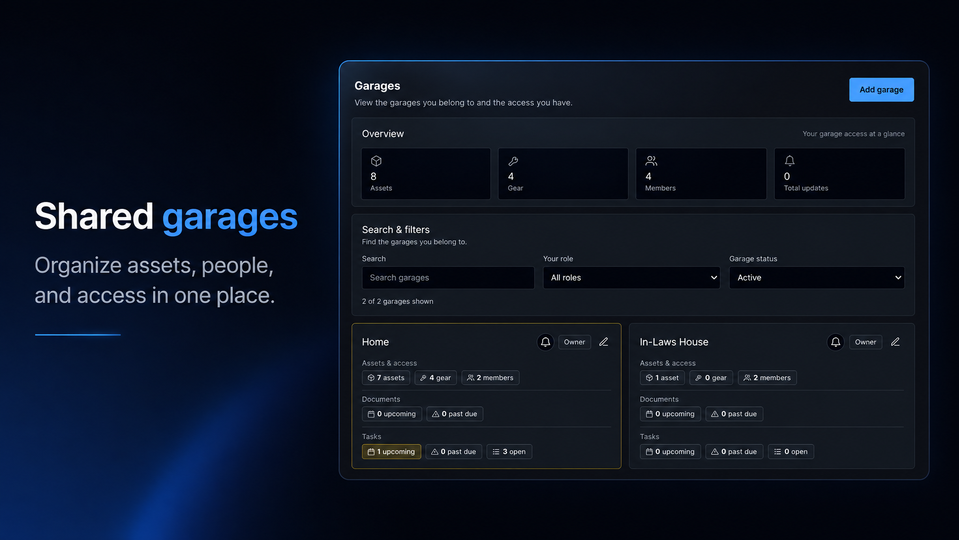Screen dimensions: 959x540
Task: Click the '2 of 2 garages shown' text
Action: [398, 301]
